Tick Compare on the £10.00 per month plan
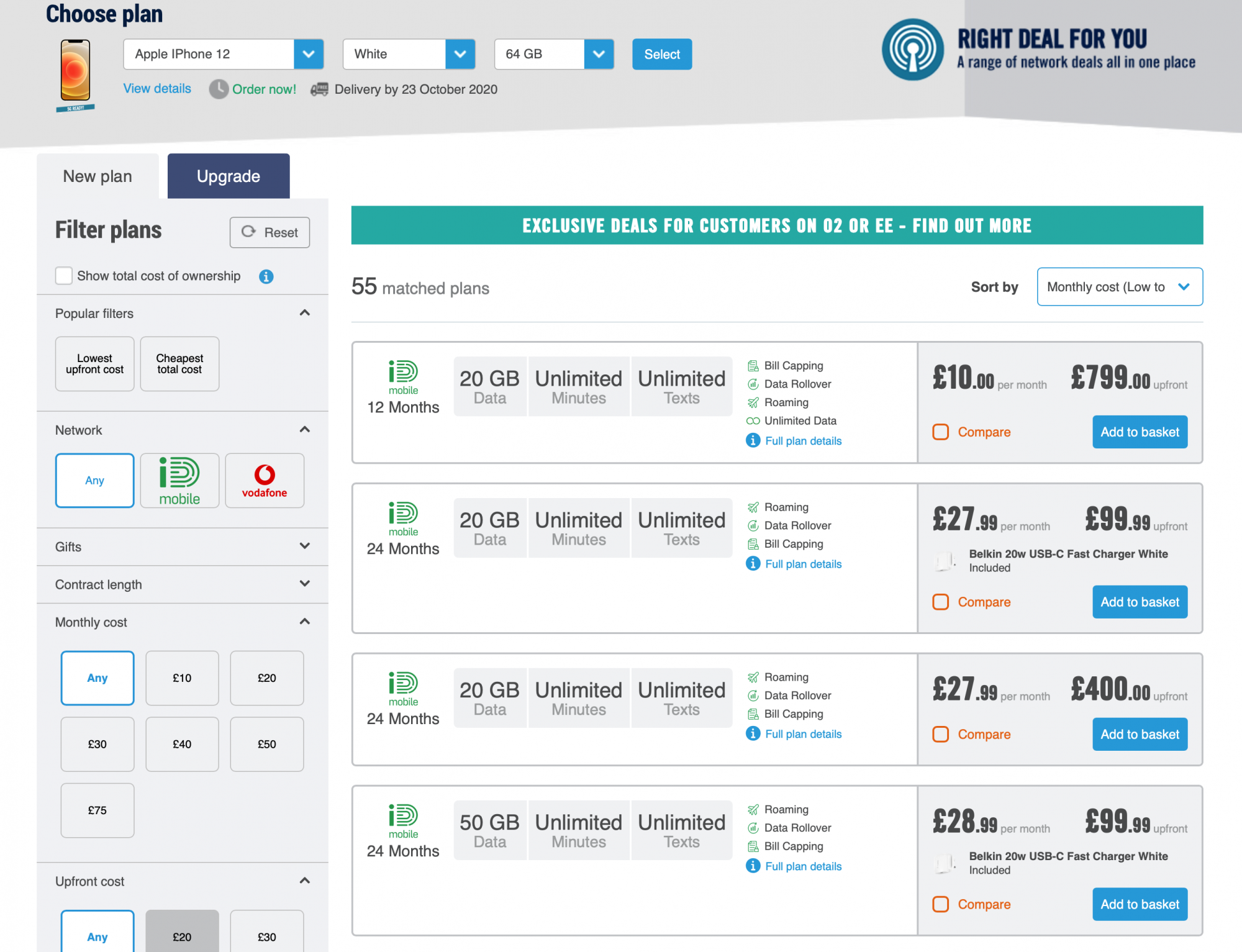This screenshot has height=952, width=1242. click(940, 432)
